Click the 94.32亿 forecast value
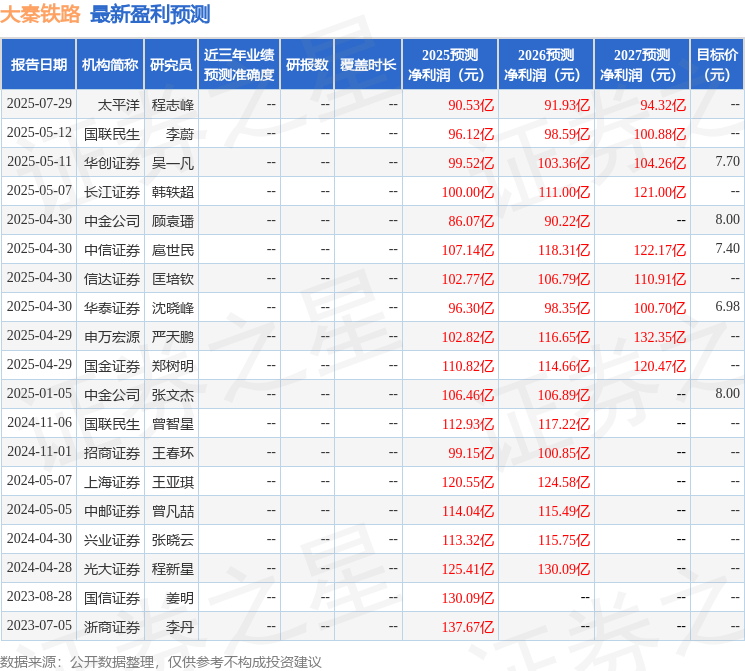Screen dimensions: 745x671 tap(663, 105)
